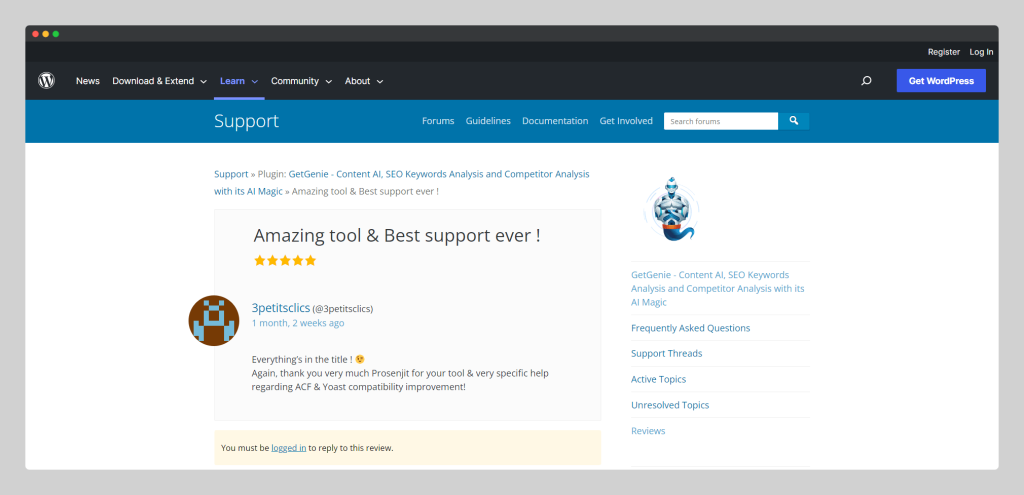Image resolution: width=1024 pixels, height=495 pixels.
Task: Click the macOS red close window dot
Action: (x=35, y=34)
